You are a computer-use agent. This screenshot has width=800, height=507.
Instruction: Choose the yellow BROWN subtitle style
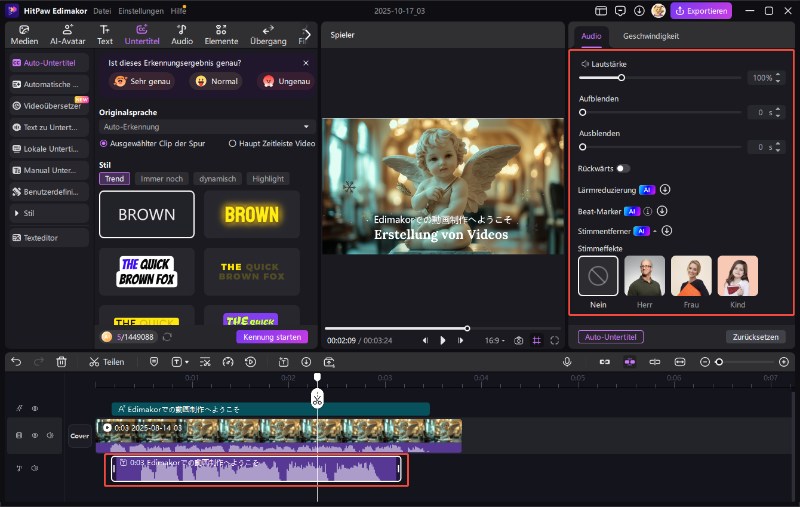(x=252, y=214)
